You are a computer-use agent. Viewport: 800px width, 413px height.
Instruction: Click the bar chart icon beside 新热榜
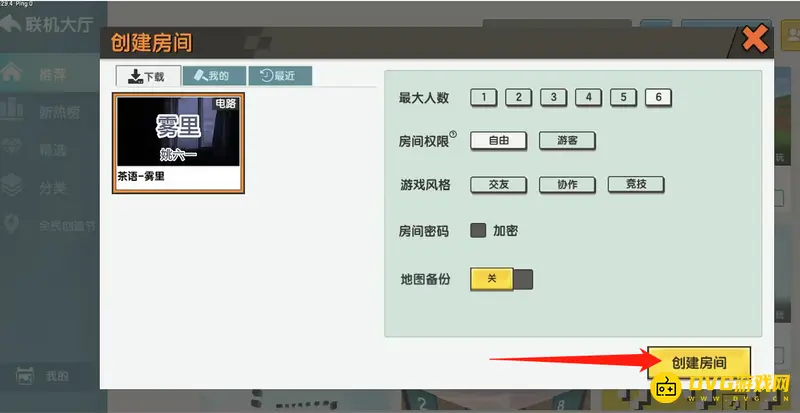pyautogui.click(x=11, y=109)
